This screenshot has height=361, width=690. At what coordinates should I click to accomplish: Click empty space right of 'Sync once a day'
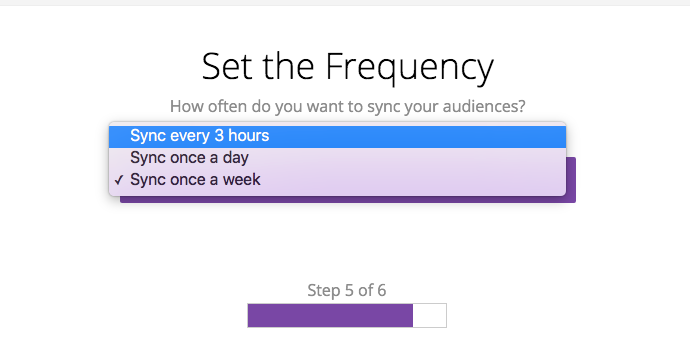coord(407,158)
